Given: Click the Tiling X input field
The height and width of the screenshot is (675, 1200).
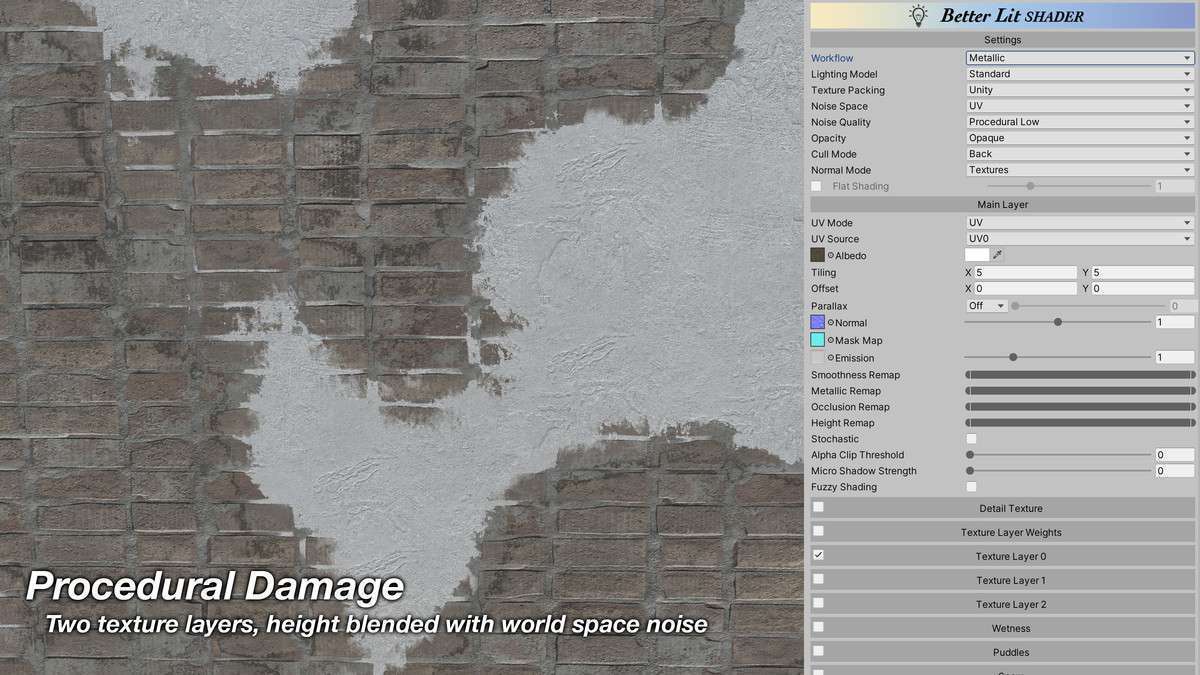Looking at the screenshot, I should [1026, 272].
